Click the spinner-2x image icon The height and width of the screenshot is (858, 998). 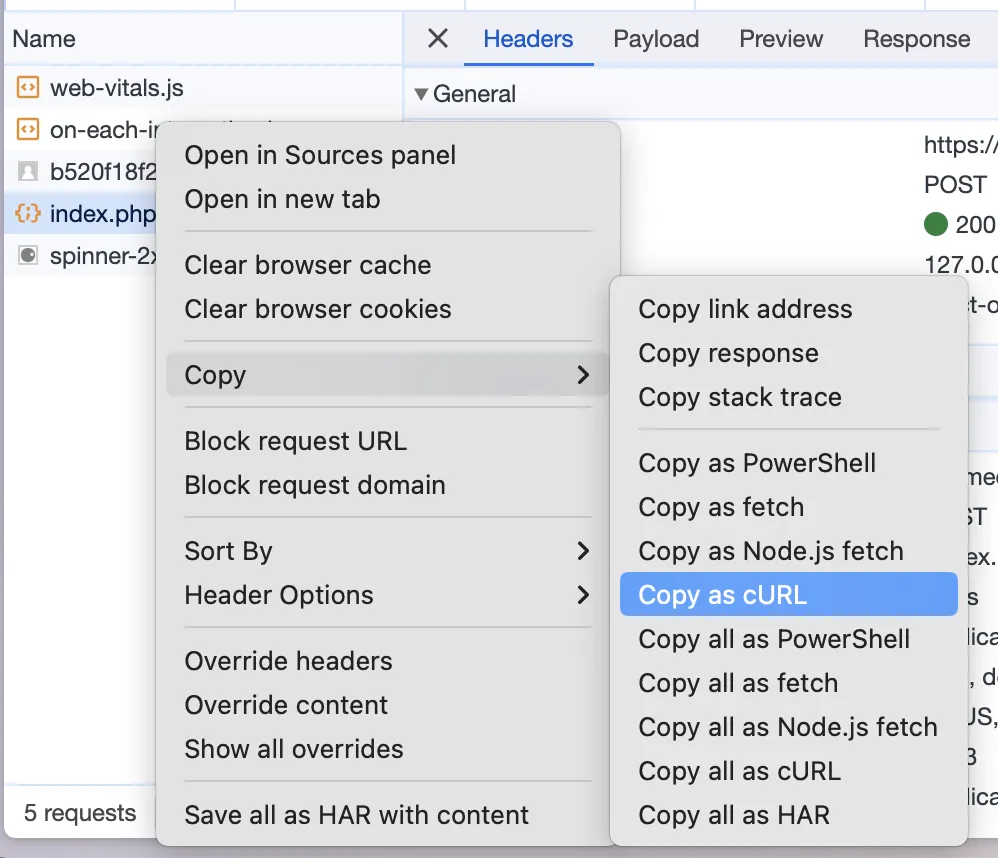click(x=28, y=256)
